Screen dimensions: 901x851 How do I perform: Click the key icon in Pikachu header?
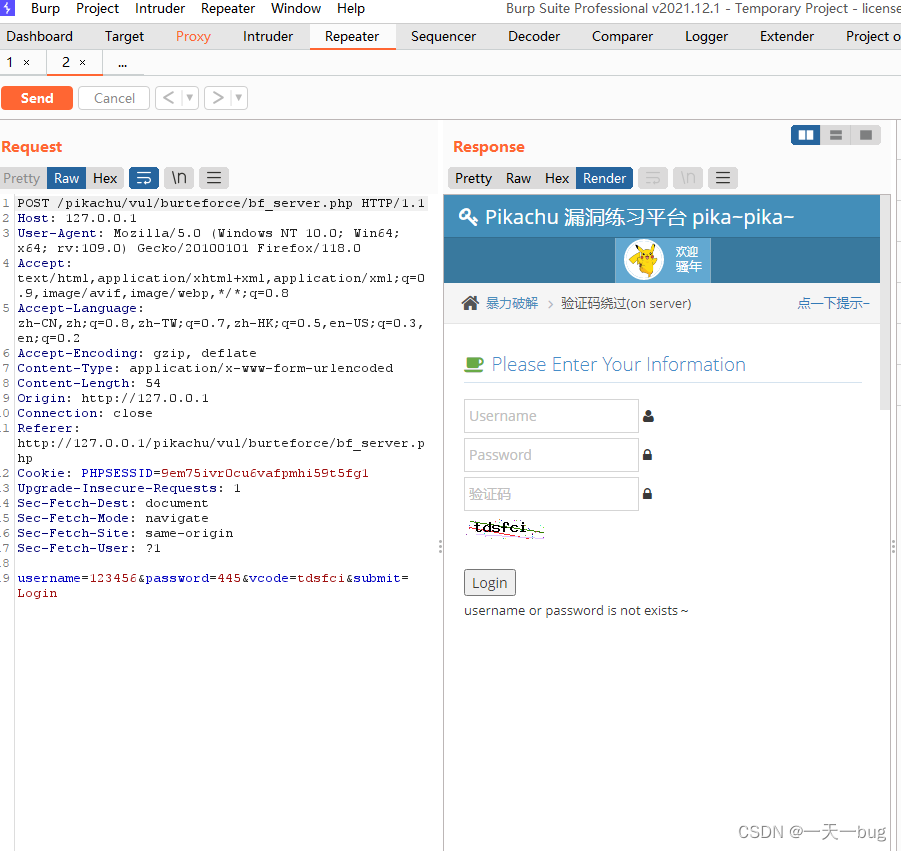pos(468,217)
